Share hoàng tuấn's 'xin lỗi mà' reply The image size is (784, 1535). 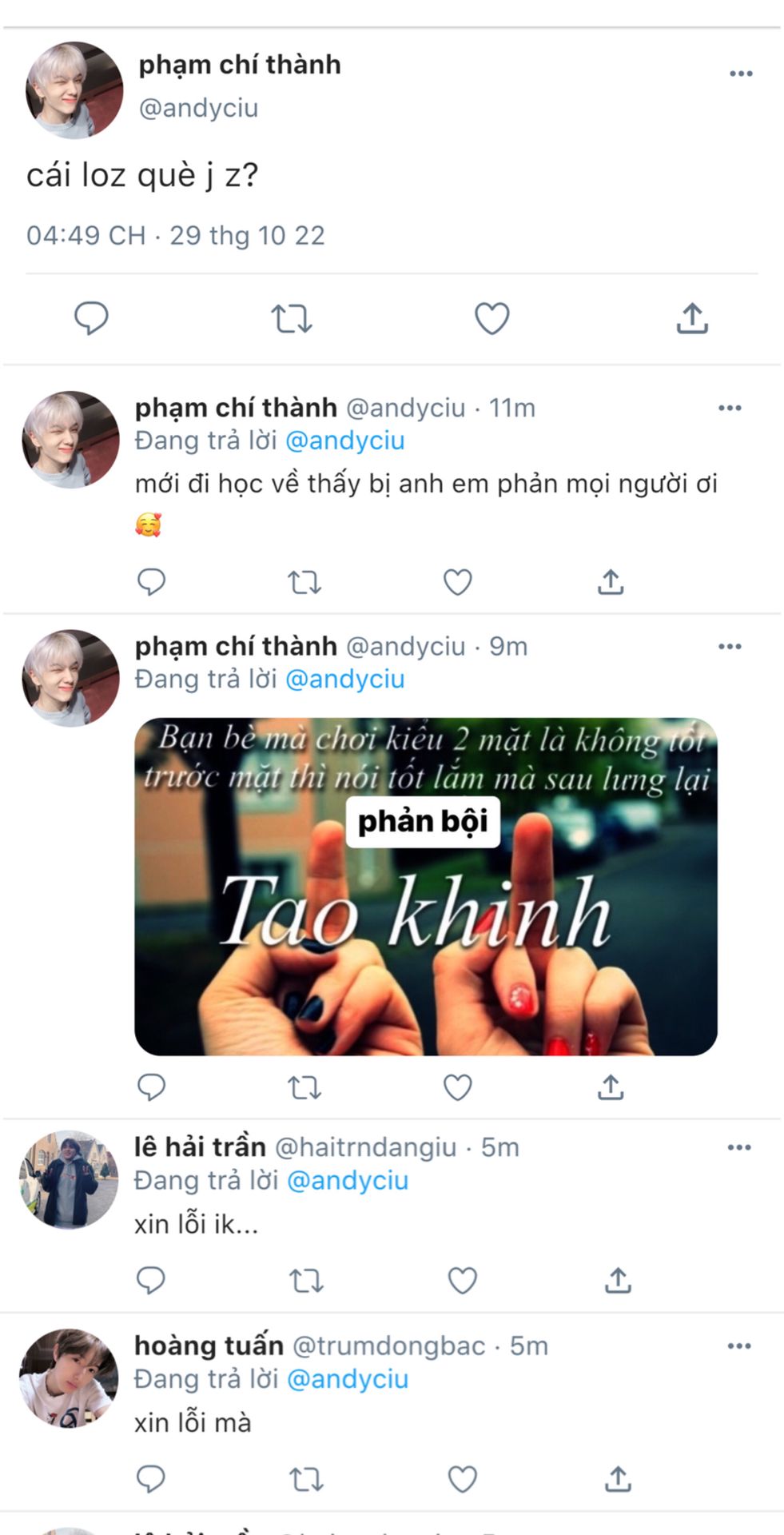click(x=618, y=1480)
